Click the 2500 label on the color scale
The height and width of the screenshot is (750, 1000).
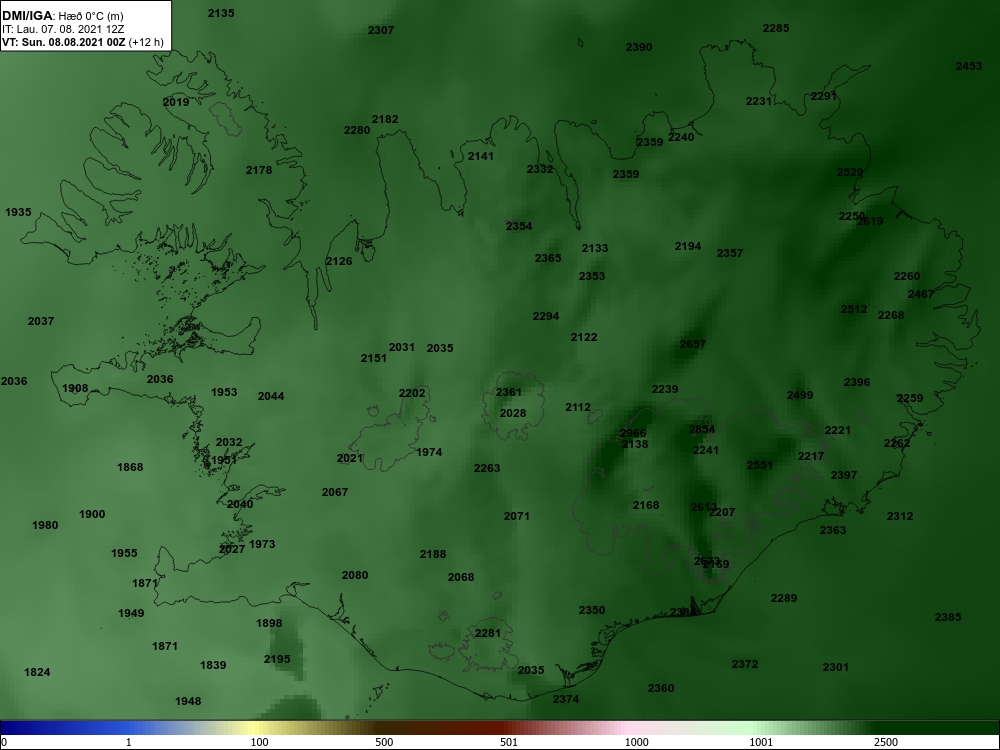[x=886, y=742]
